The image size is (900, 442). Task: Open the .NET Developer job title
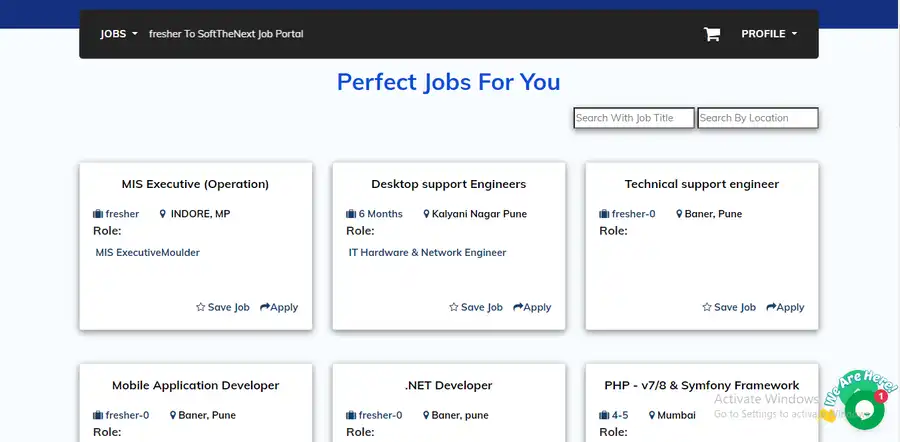pyautogui.click(x=448, y=385)
